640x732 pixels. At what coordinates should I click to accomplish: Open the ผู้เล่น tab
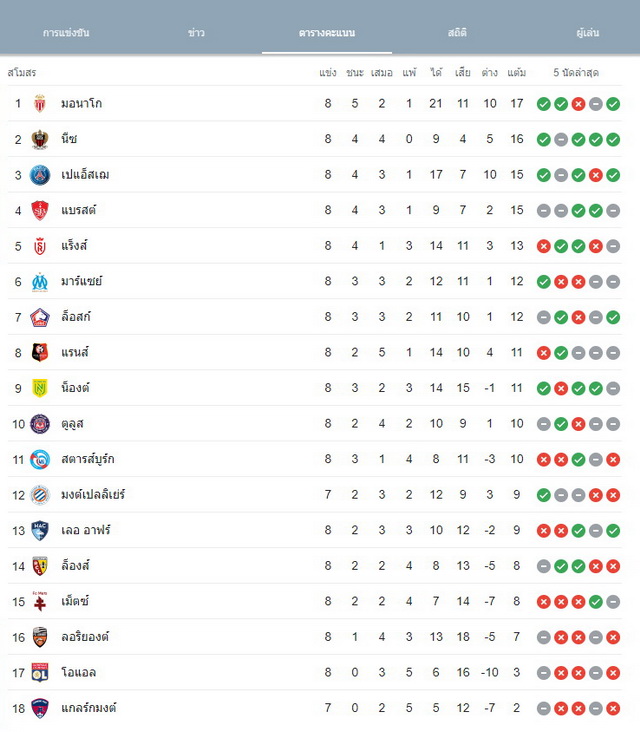click(x=587, y=33)
